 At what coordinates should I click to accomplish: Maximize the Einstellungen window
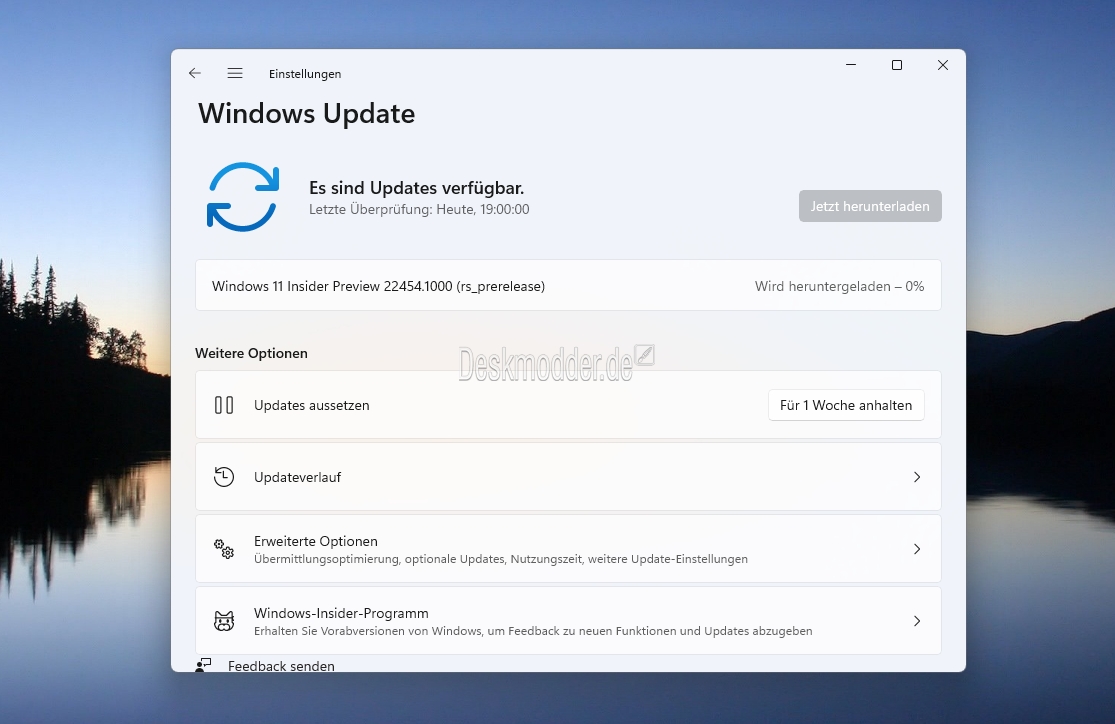pyautogui.click(x=897, y=65)
